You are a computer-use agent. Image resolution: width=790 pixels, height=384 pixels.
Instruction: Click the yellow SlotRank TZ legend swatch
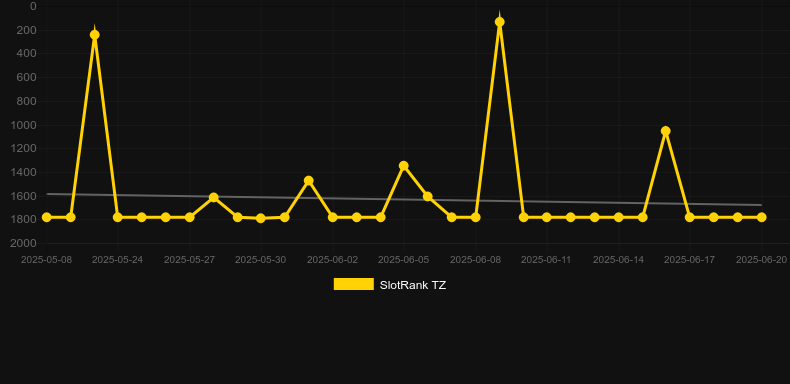pyautogui.click(x=354, y=284)
